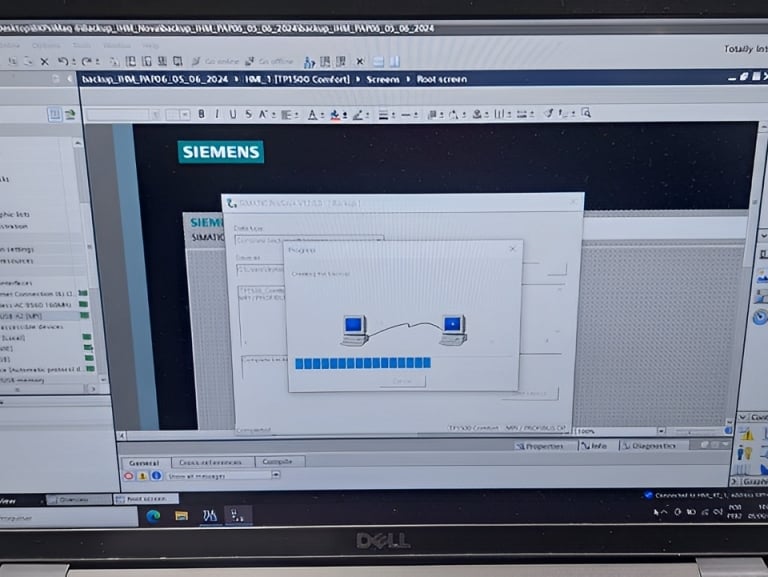The width and height of the screenshot is (768, 577).
Task: Click the zoom selection magnifier icon
Action: coord(586,113)
